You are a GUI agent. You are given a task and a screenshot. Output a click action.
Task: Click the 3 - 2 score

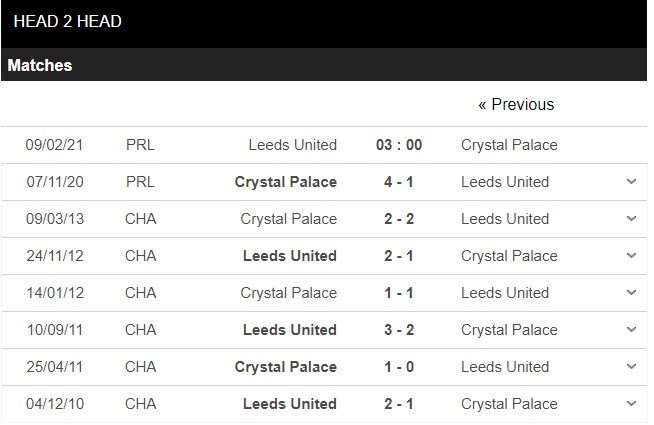(x=399, y=330)
